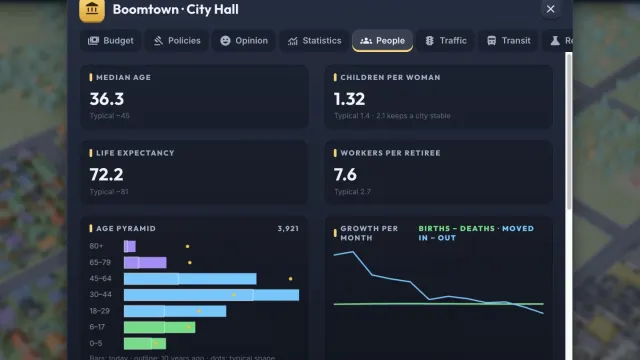Close the City Hall panel

tap(550, 9)
